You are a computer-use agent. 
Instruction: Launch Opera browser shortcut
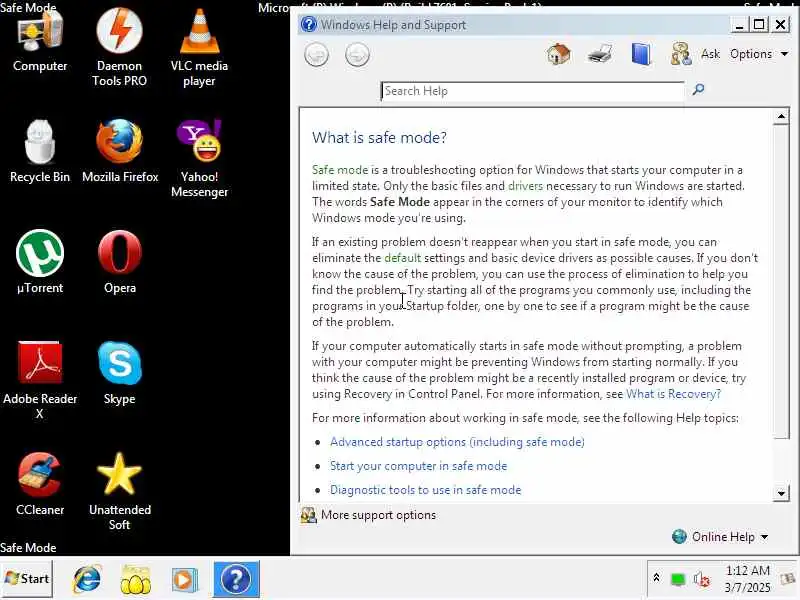click(x=120, y=262)
